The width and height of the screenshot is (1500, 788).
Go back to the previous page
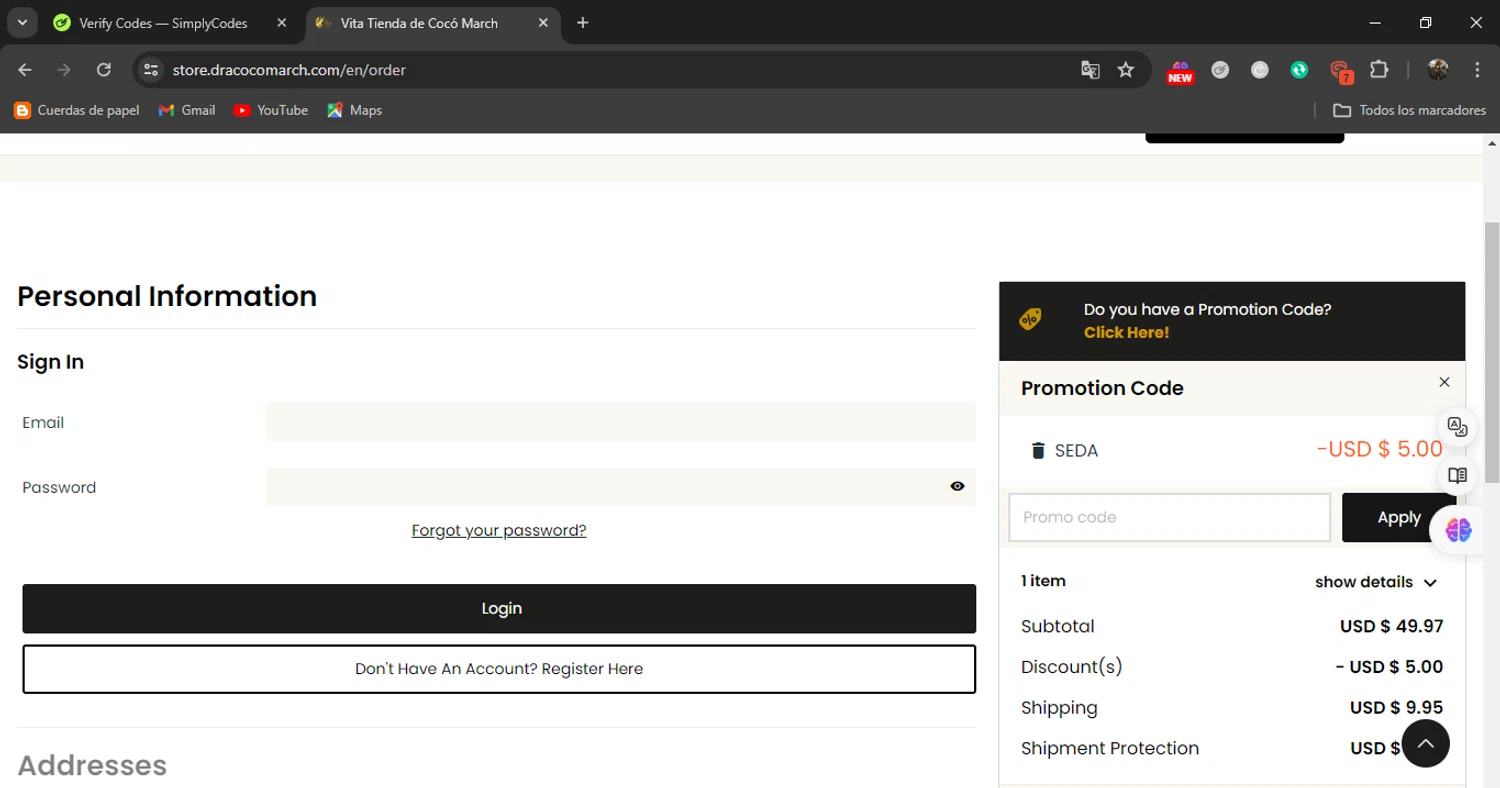coord(25,70)
